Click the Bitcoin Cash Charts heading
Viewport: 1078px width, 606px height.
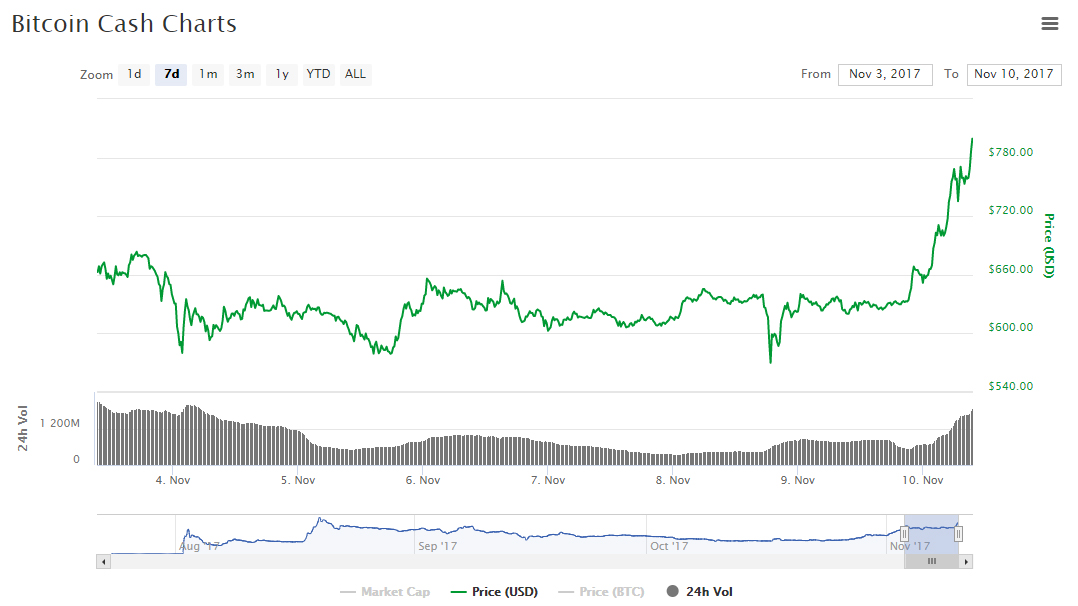pyautogui.click(x=124, y=24)
